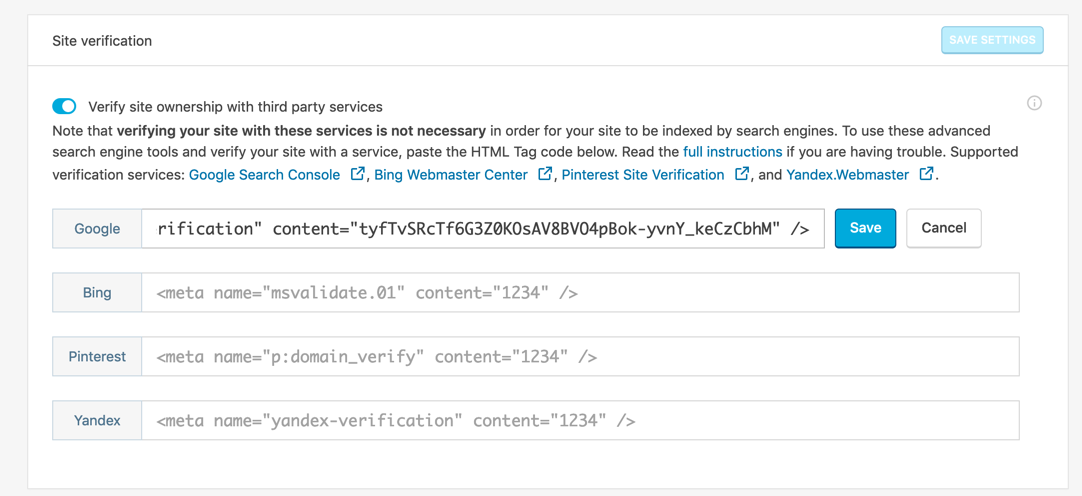
Task: Focus the Google meta tag input field
Action: (482, 229)
